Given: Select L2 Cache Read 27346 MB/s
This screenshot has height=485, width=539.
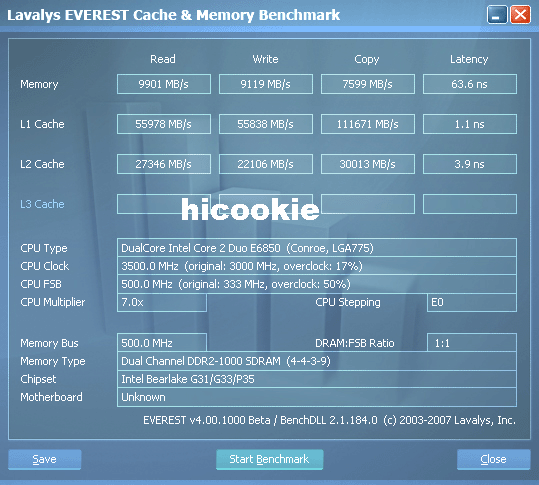Looking at the screenshot, I should coord(164,164).
